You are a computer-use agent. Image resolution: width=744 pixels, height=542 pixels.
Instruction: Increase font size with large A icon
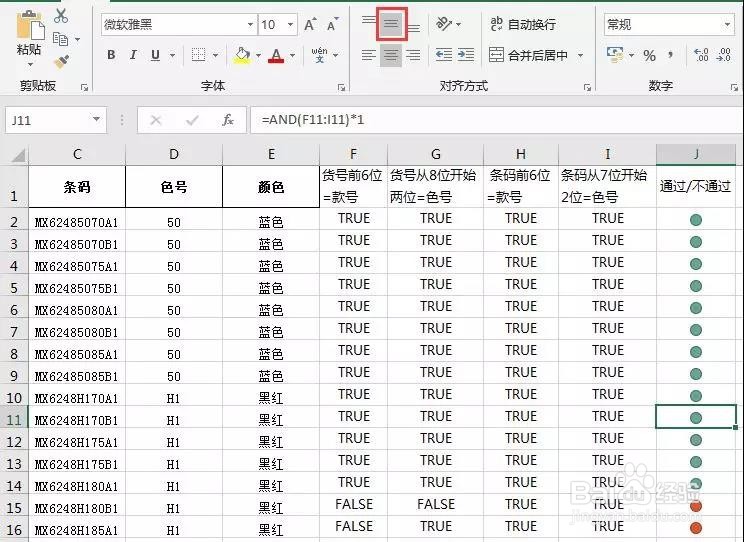(310, 24)
